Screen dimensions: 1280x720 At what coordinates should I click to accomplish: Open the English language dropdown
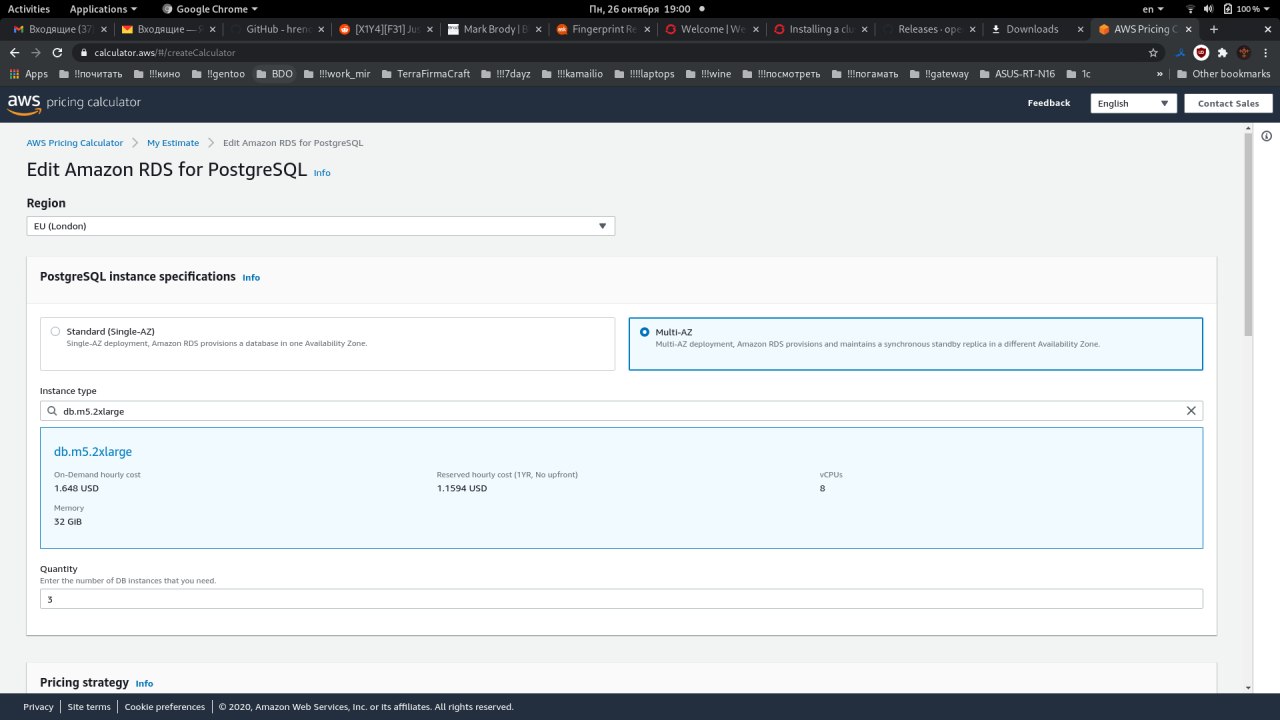coord(1134,103)
